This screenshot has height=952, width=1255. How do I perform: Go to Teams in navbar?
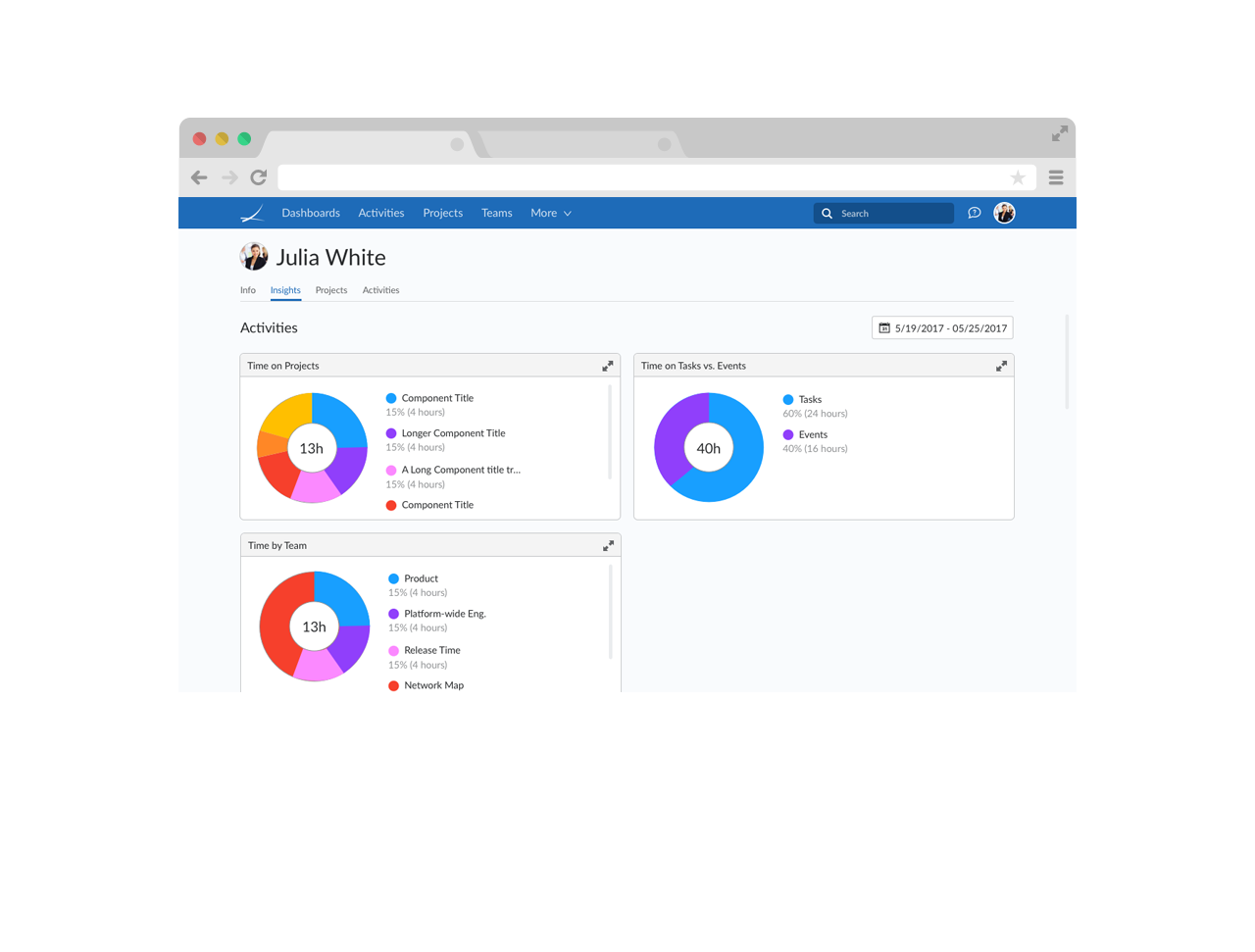(x=497, y=213)
